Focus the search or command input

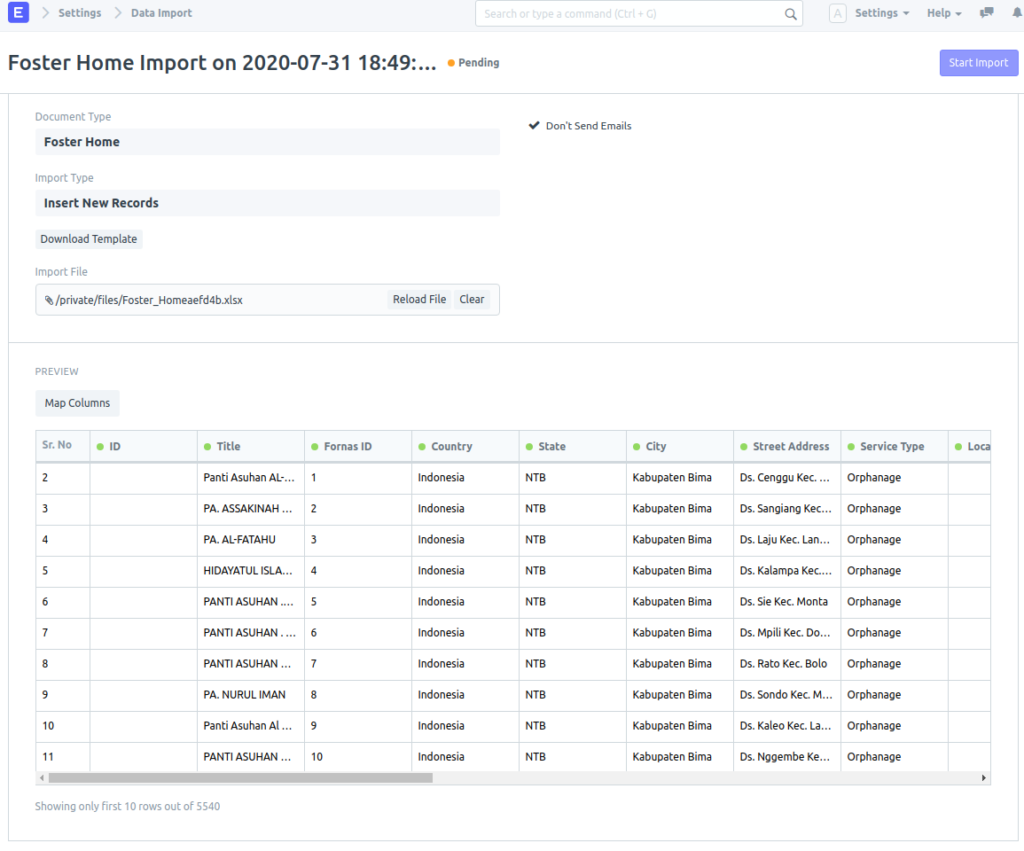click(x=630, y=14)
